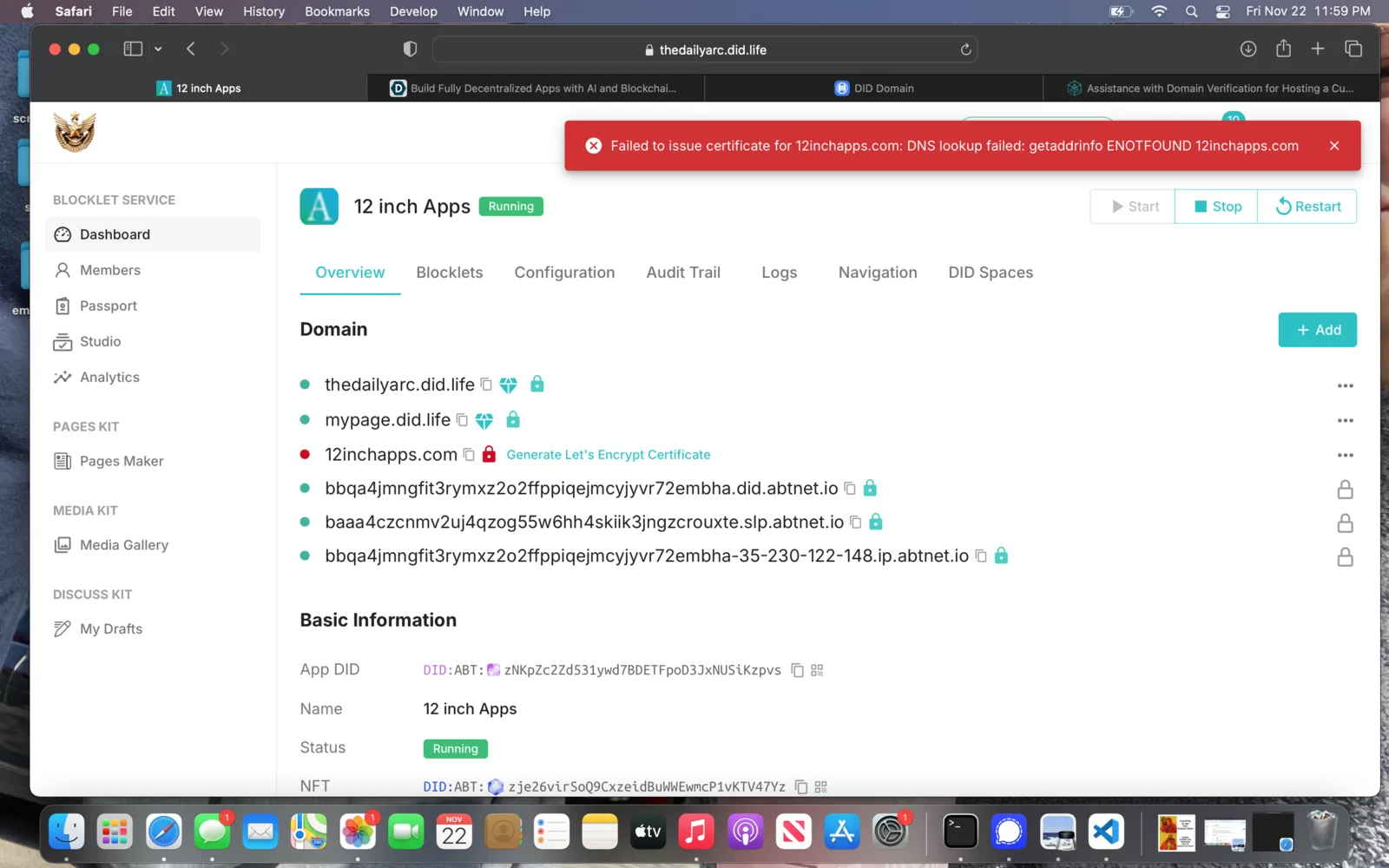Expand the Safari sidebar dropdown chevron

point(158,49)
